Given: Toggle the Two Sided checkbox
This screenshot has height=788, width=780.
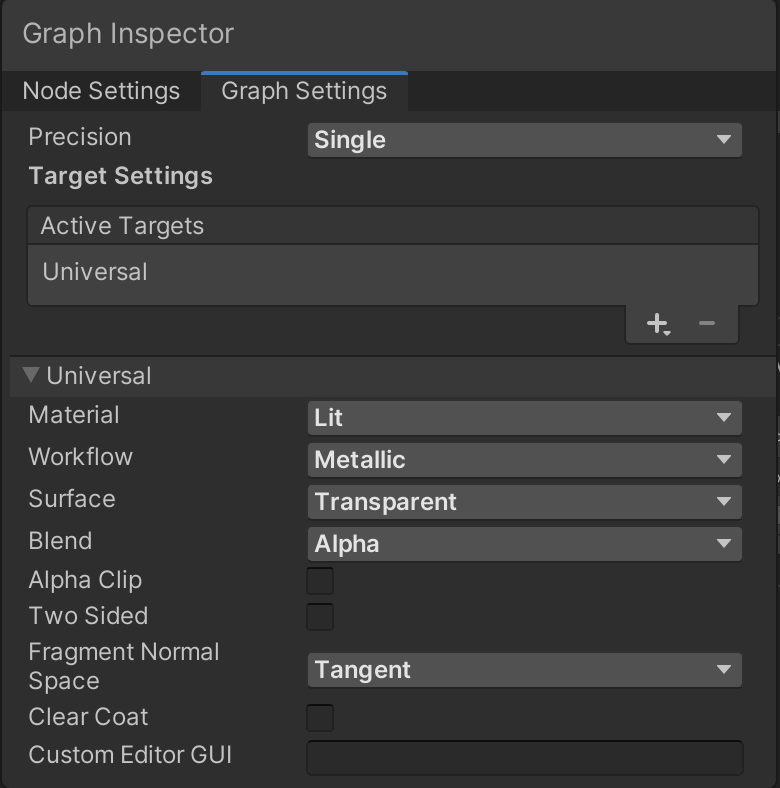Looking at the screenshot, I should point(320,617).
